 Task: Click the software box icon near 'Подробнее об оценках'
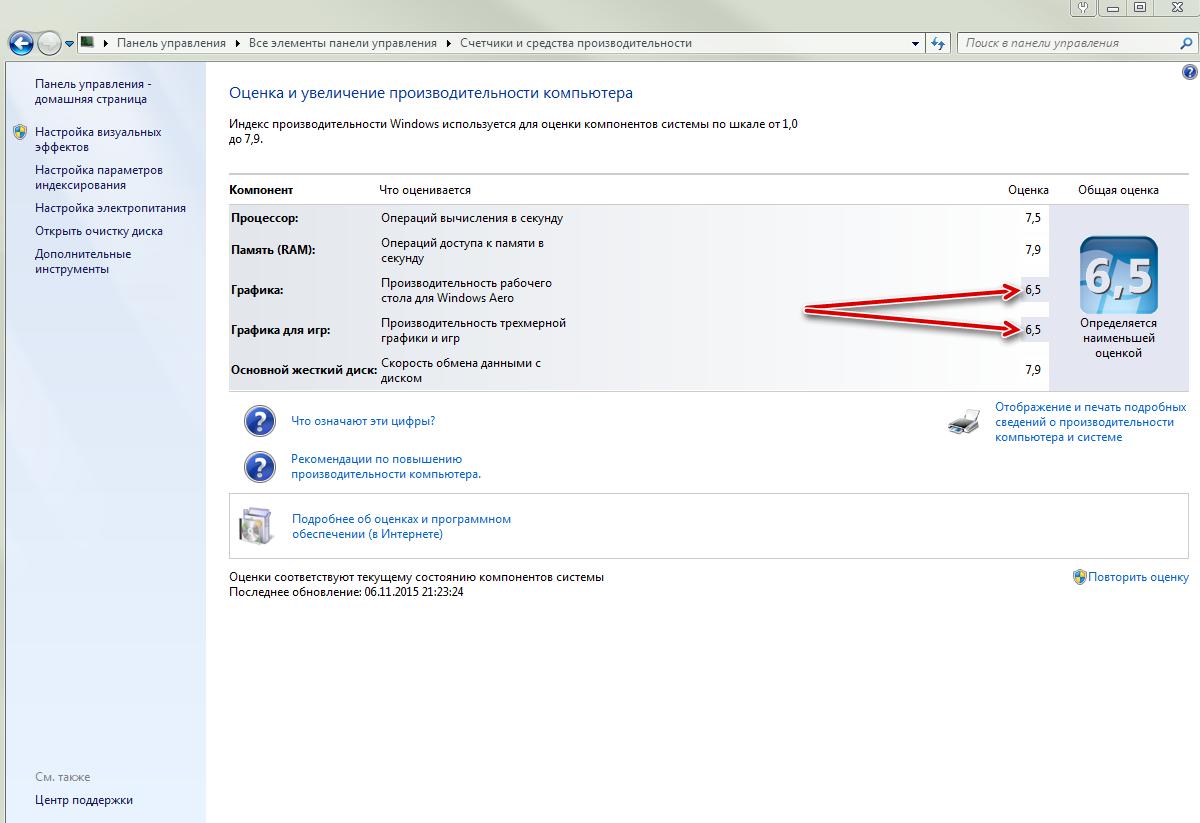coord(255,526)
